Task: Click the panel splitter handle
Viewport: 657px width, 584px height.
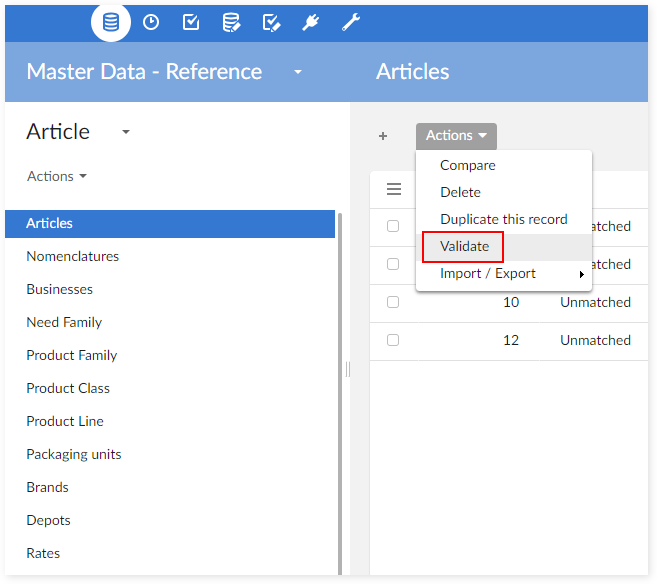Action: pyautogui.click(x=347, y=370)
